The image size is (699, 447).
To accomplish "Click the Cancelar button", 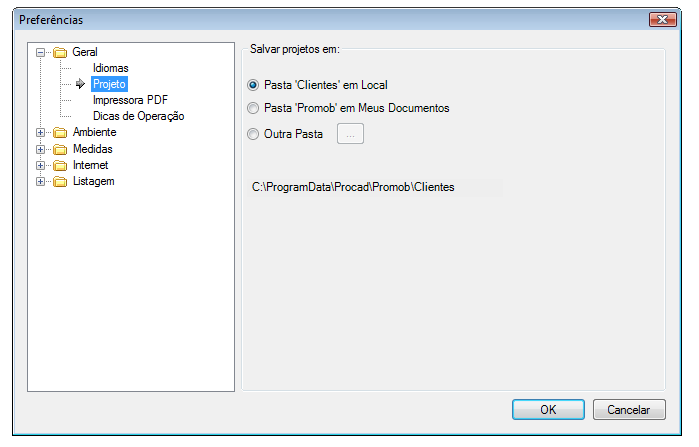I will click(629, 410).
